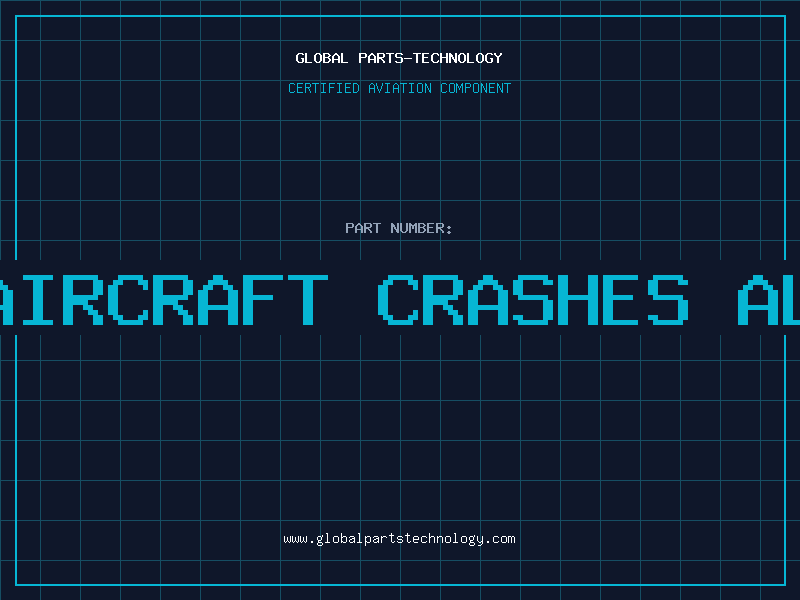Viewport: 800px width, 600px height.
Task: Open the www.globalpartstechnology.com website link
Action: click(x=399, y=539)
